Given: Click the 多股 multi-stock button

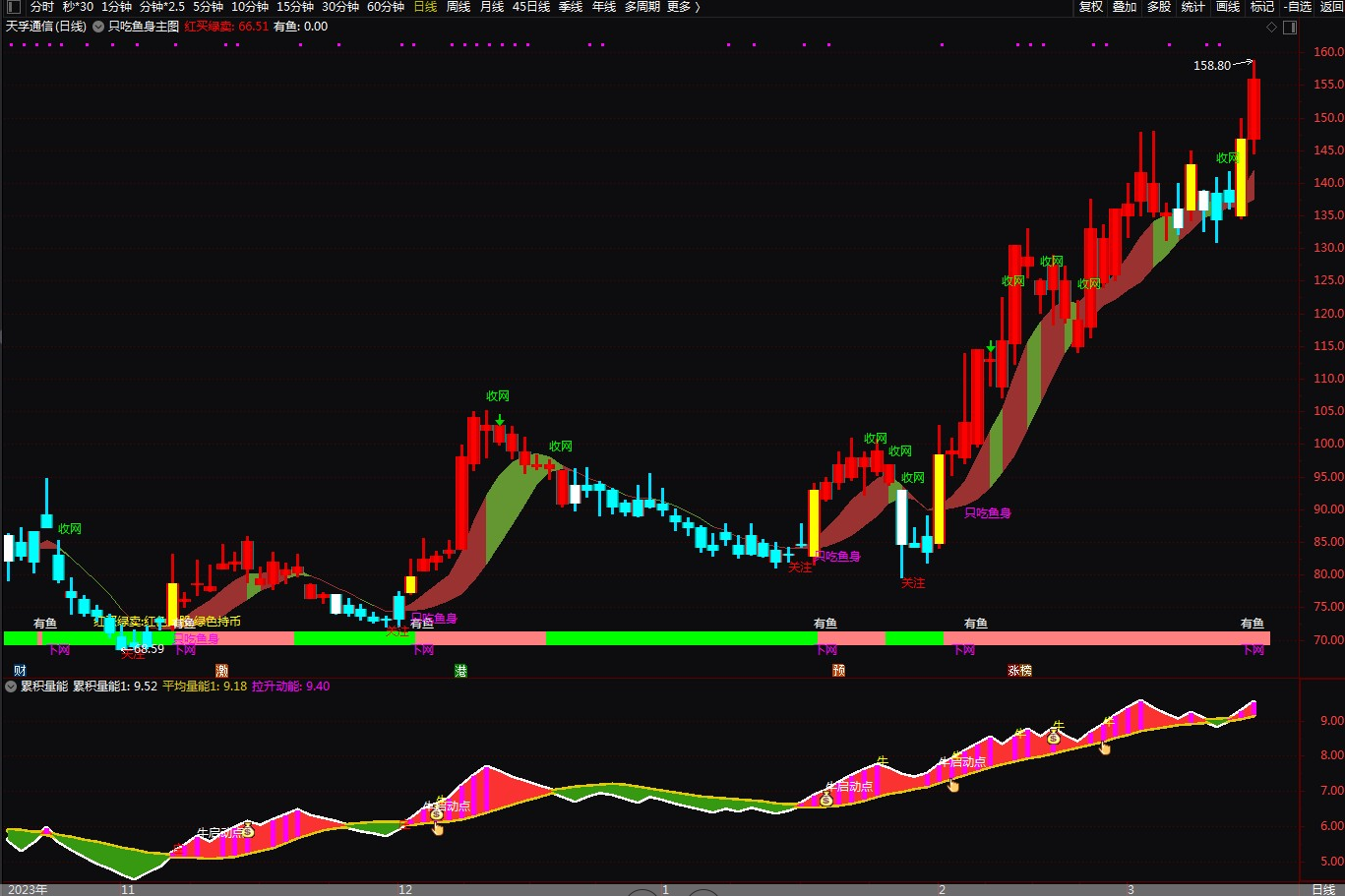Looking at the screenshot, I should (x=1159, y=7).
